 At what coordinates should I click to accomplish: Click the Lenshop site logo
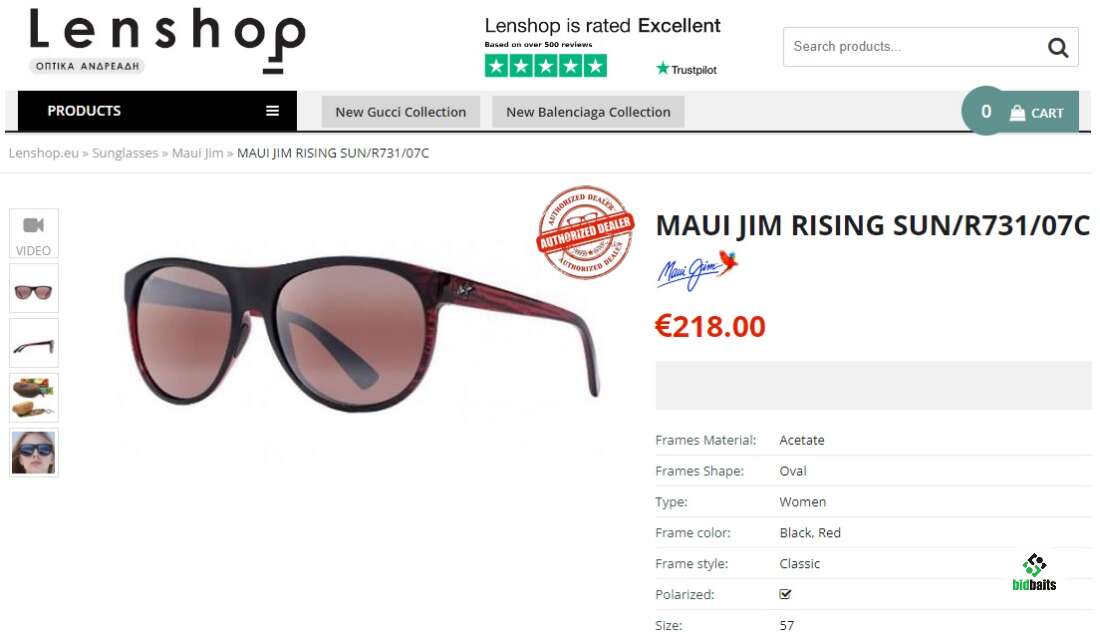[167, 40]
